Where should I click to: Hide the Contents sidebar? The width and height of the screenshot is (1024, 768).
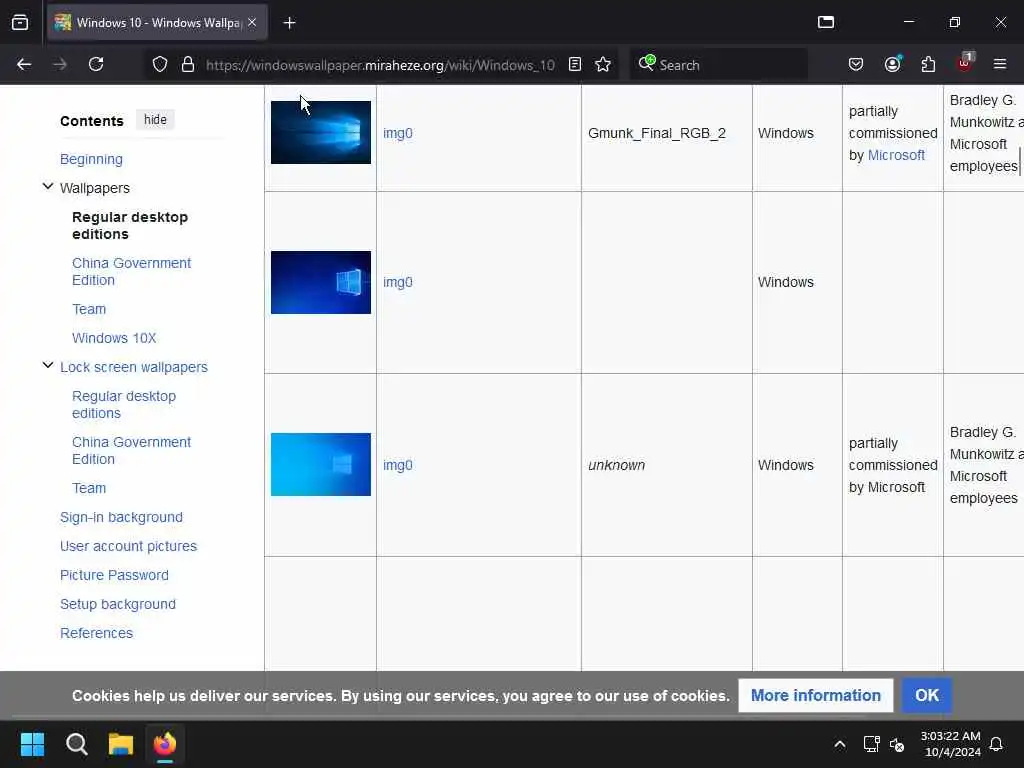tap(155, 120)
